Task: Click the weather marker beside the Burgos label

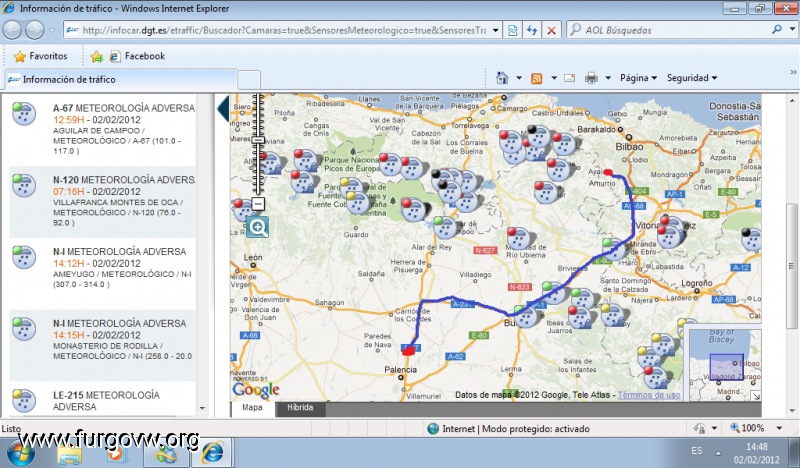Action: [526, 316]
